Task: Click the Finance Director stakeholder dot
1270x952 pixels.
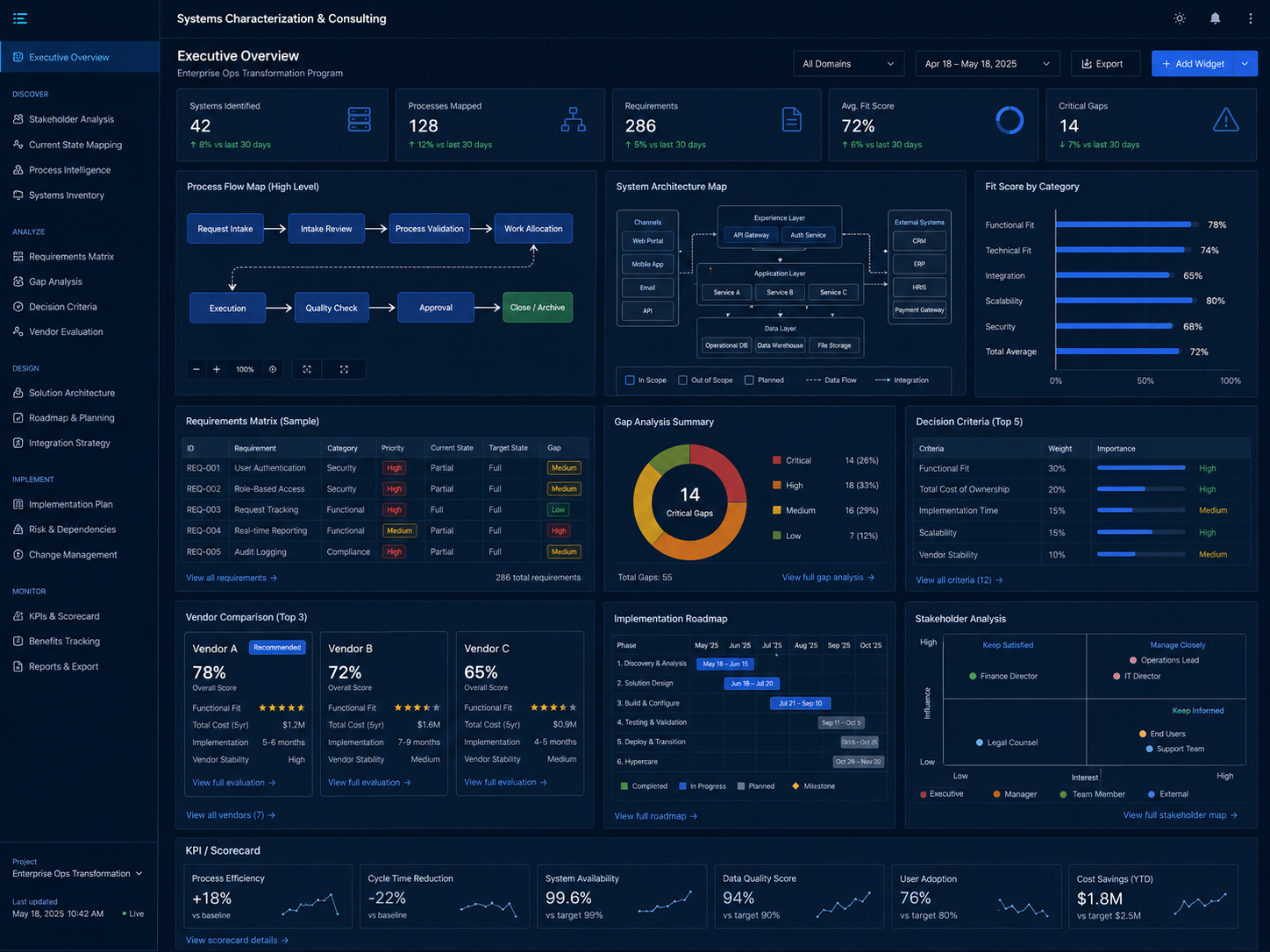Action: (973, 677)
